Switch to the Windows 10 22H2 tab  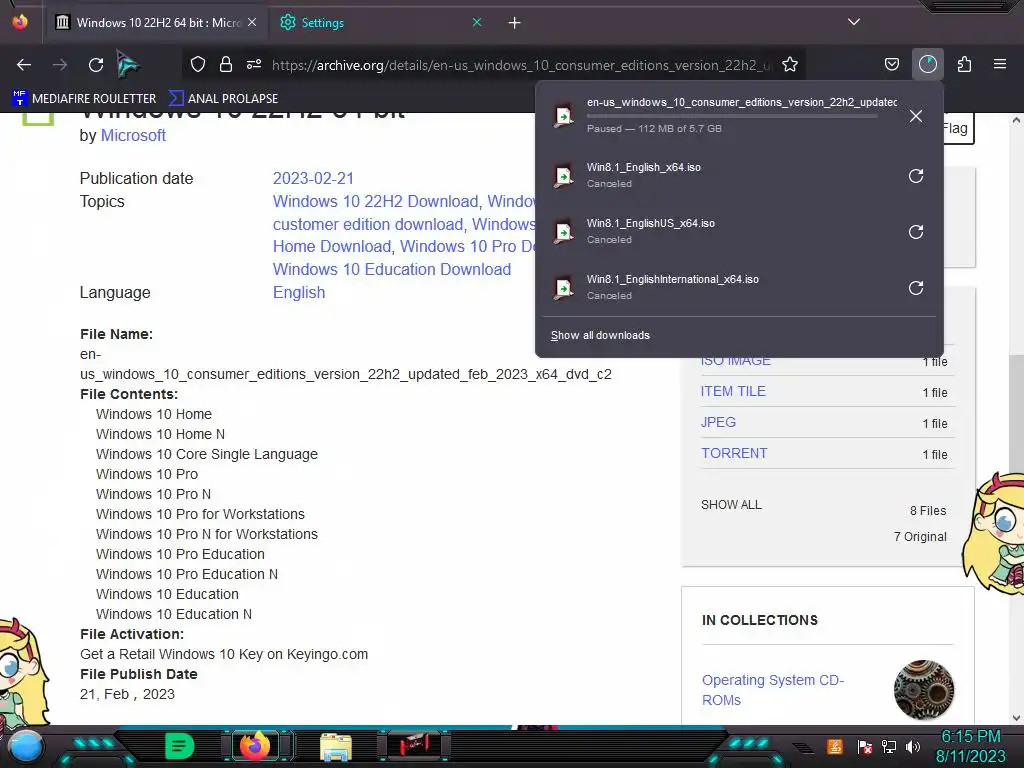coord(157,22)
